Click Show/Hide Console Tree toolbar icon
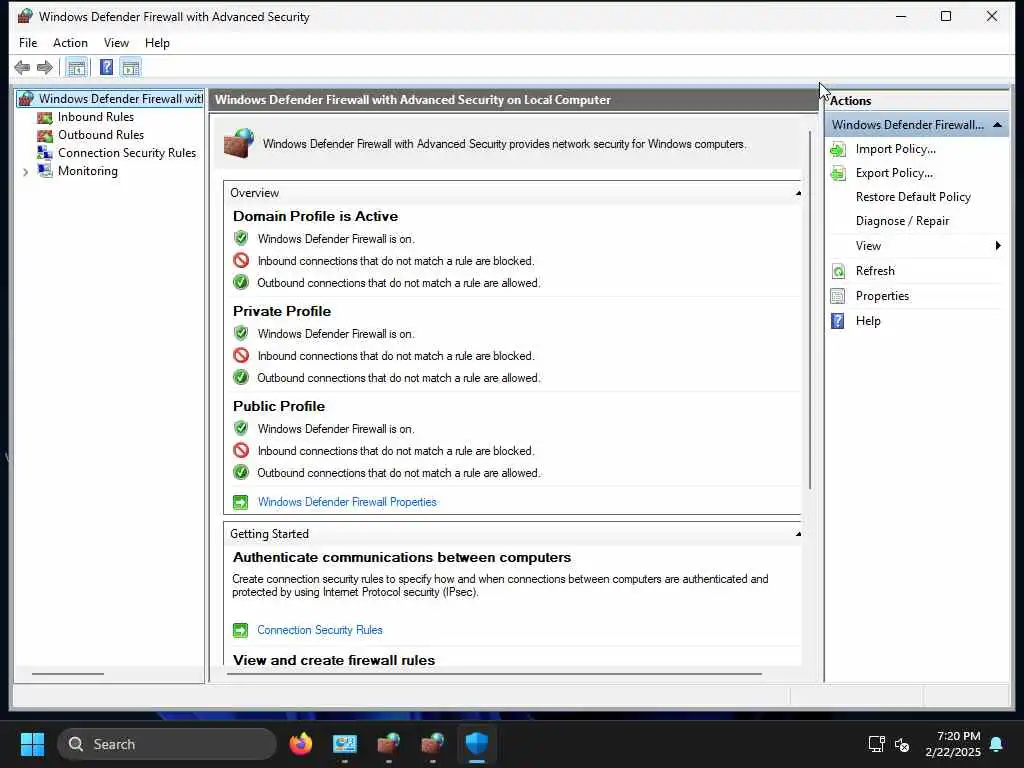The width and height of the screenshot is (1024, 768). [x=77, y=67]
